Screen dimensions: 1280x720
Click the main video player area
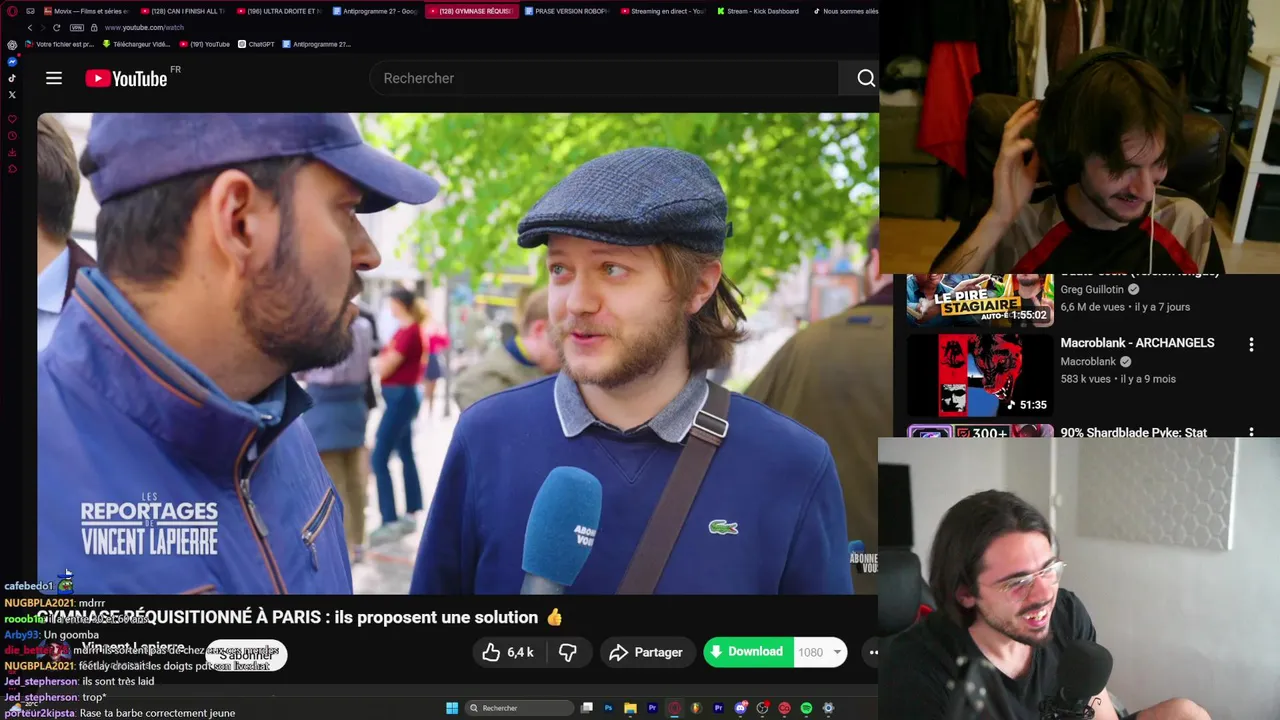coord(458,353)
